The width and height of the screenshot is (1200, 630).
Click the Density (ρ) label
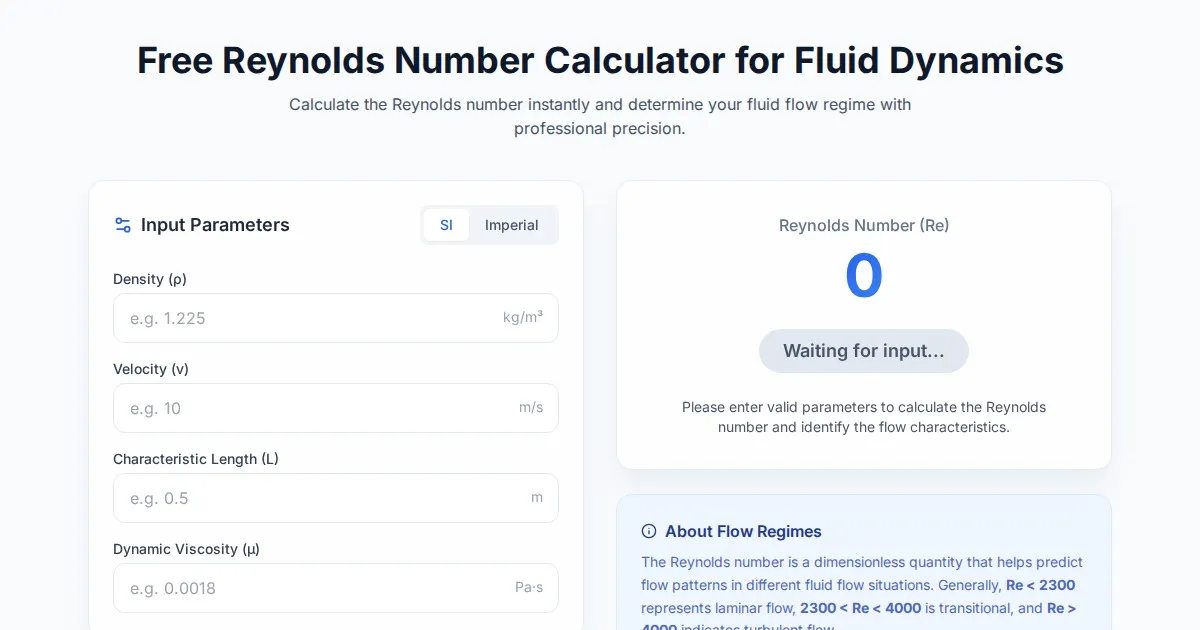150,279
